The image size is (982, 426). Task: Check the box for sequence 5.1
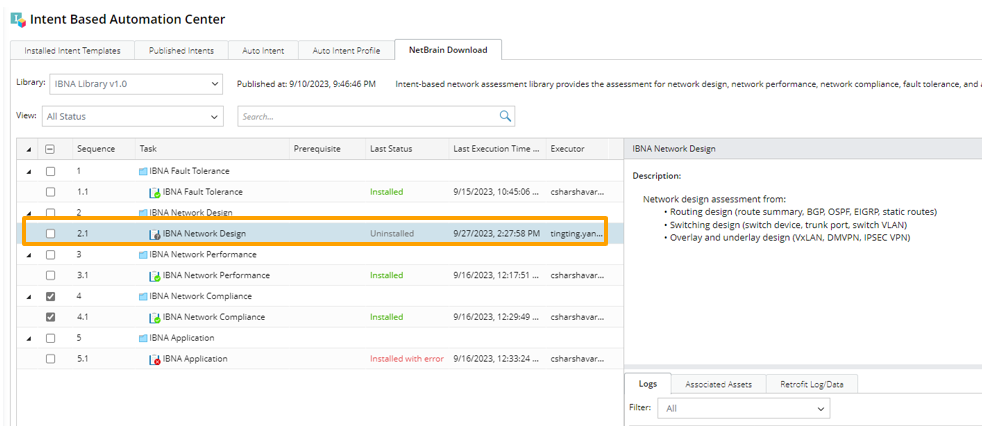click(51, 359)
